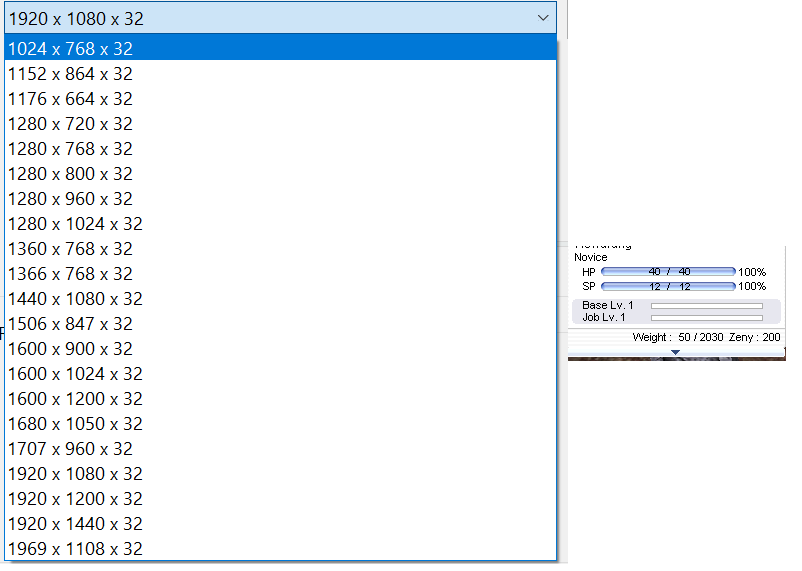Select 1176 x 664 x 32 resolution
The height and width of the screenshot is (571, 802).
280,99
